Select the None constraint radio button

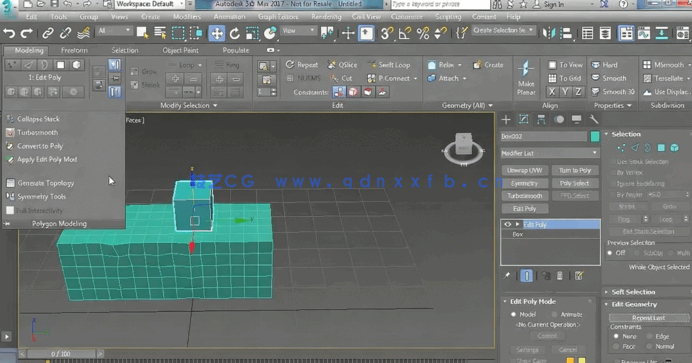click(x=616, y=336)
